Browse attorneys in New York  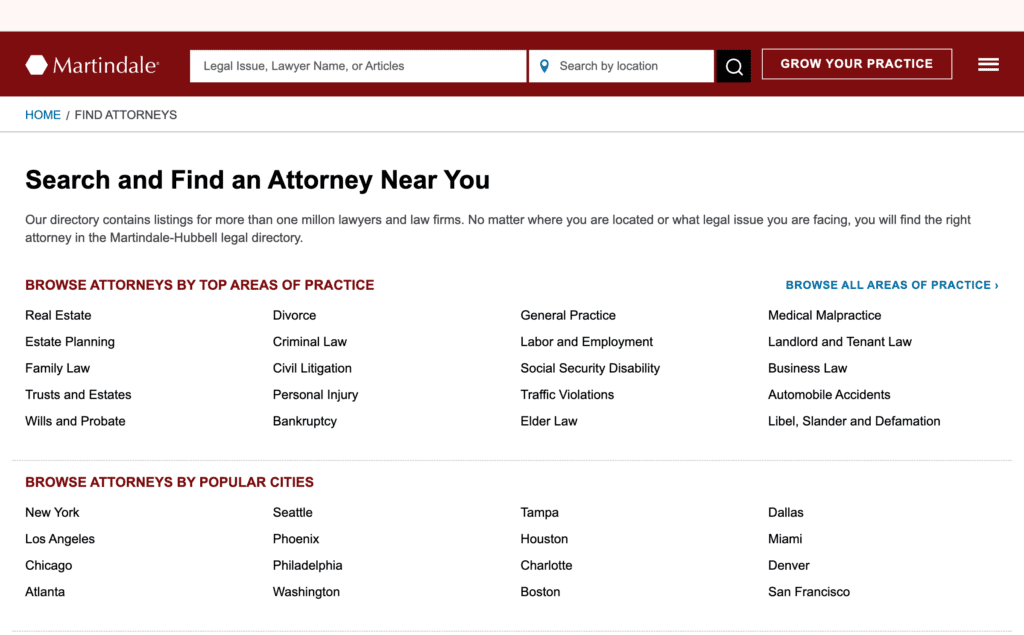click(x=52, y=513)
